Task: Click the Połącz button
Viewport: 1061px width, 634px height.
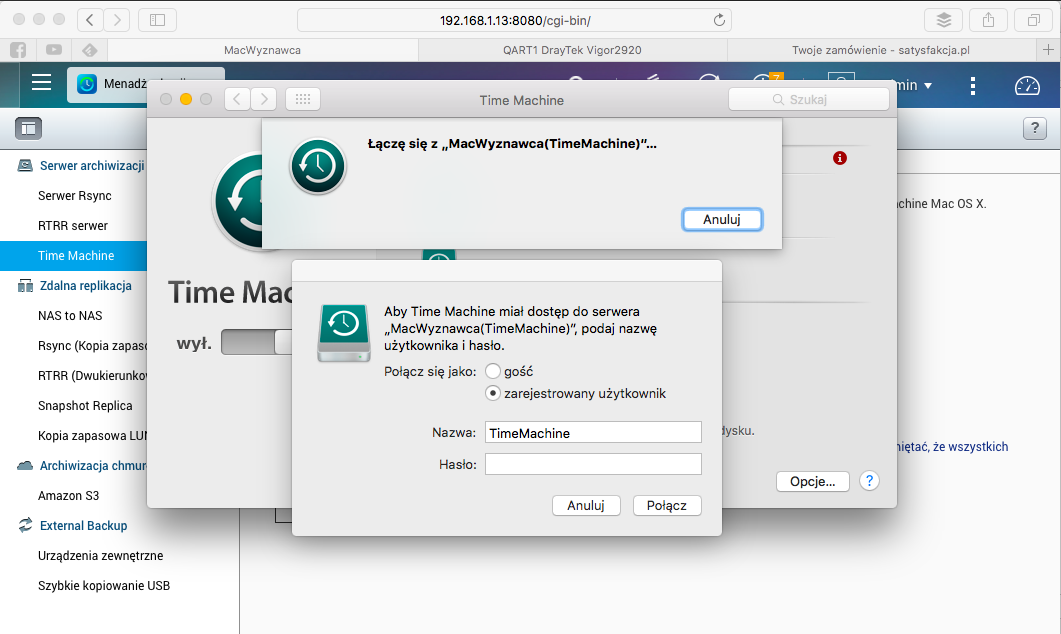Action: click(x=667, y=505)
